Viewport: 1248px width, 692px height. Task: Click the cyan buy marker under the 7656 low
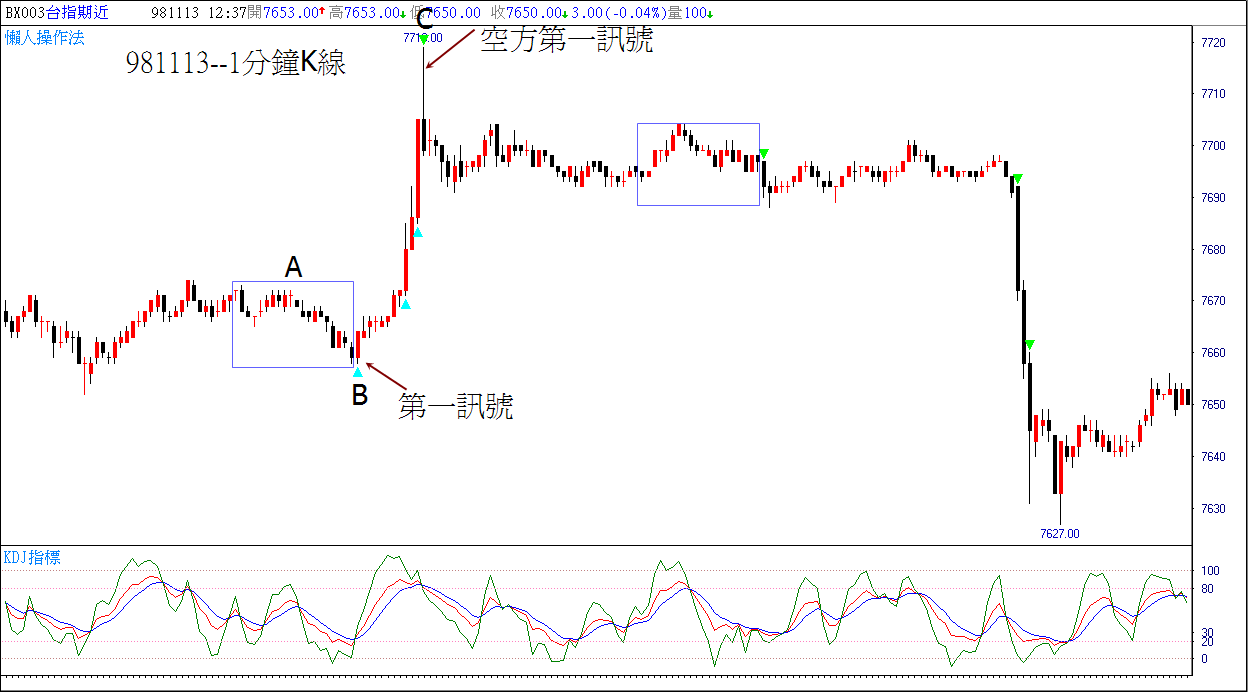pos(358,372)
